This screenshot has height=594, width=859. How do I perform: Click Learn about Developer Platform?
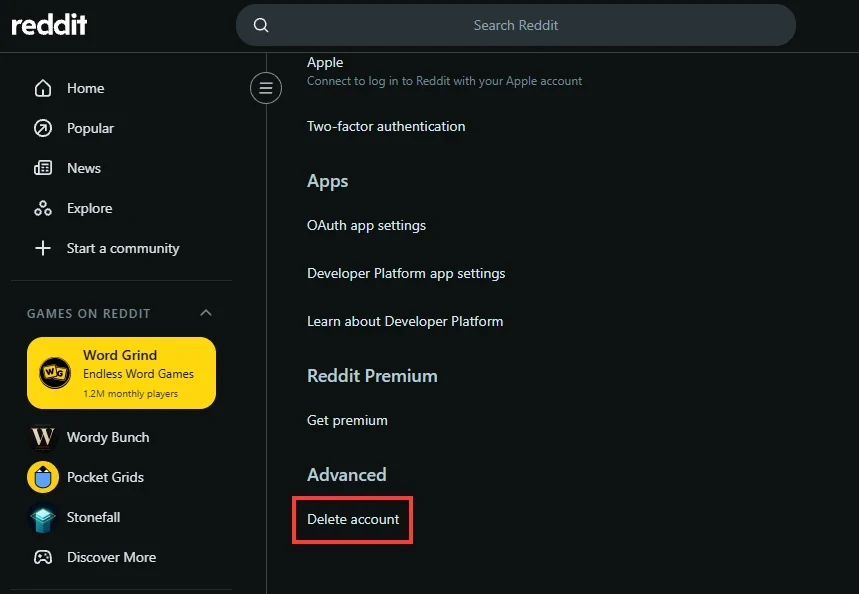(405, 321)
